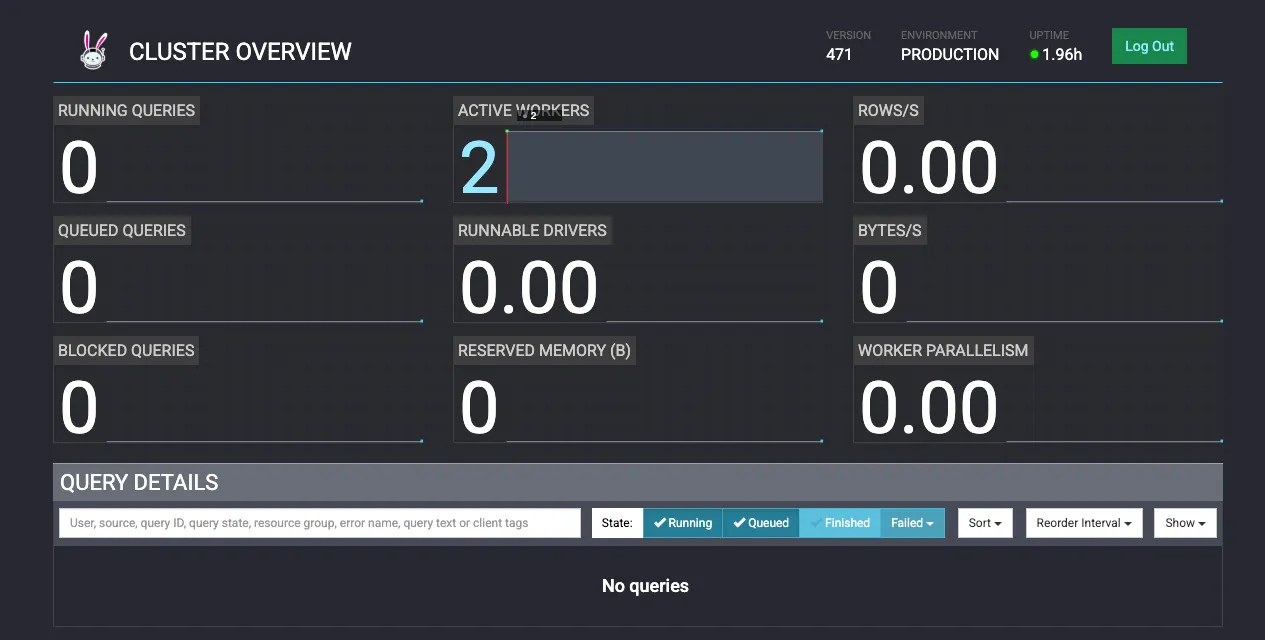
Task: Click the WORKER PARALLELISM label
Action: click(943, 351)
